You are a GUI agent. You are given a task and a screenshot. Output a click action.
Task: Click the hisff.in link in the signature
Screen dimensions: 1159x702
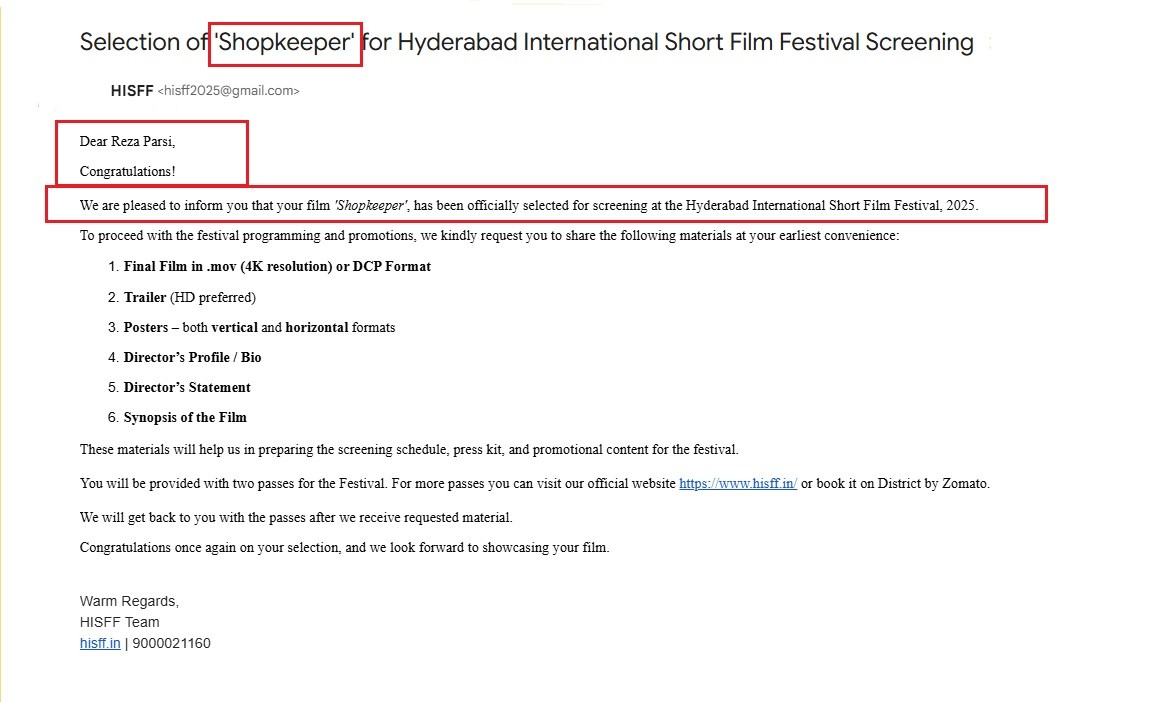pos(100,644)
